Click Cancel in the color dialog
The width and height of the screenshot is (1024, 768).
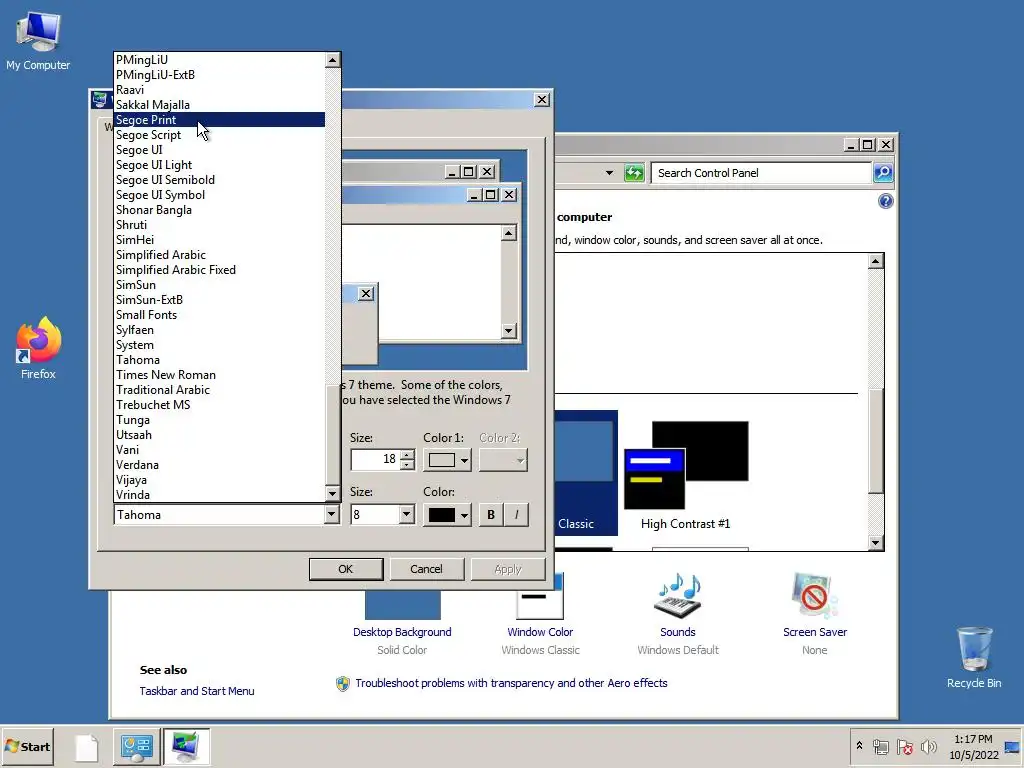[x=426, y=569]
